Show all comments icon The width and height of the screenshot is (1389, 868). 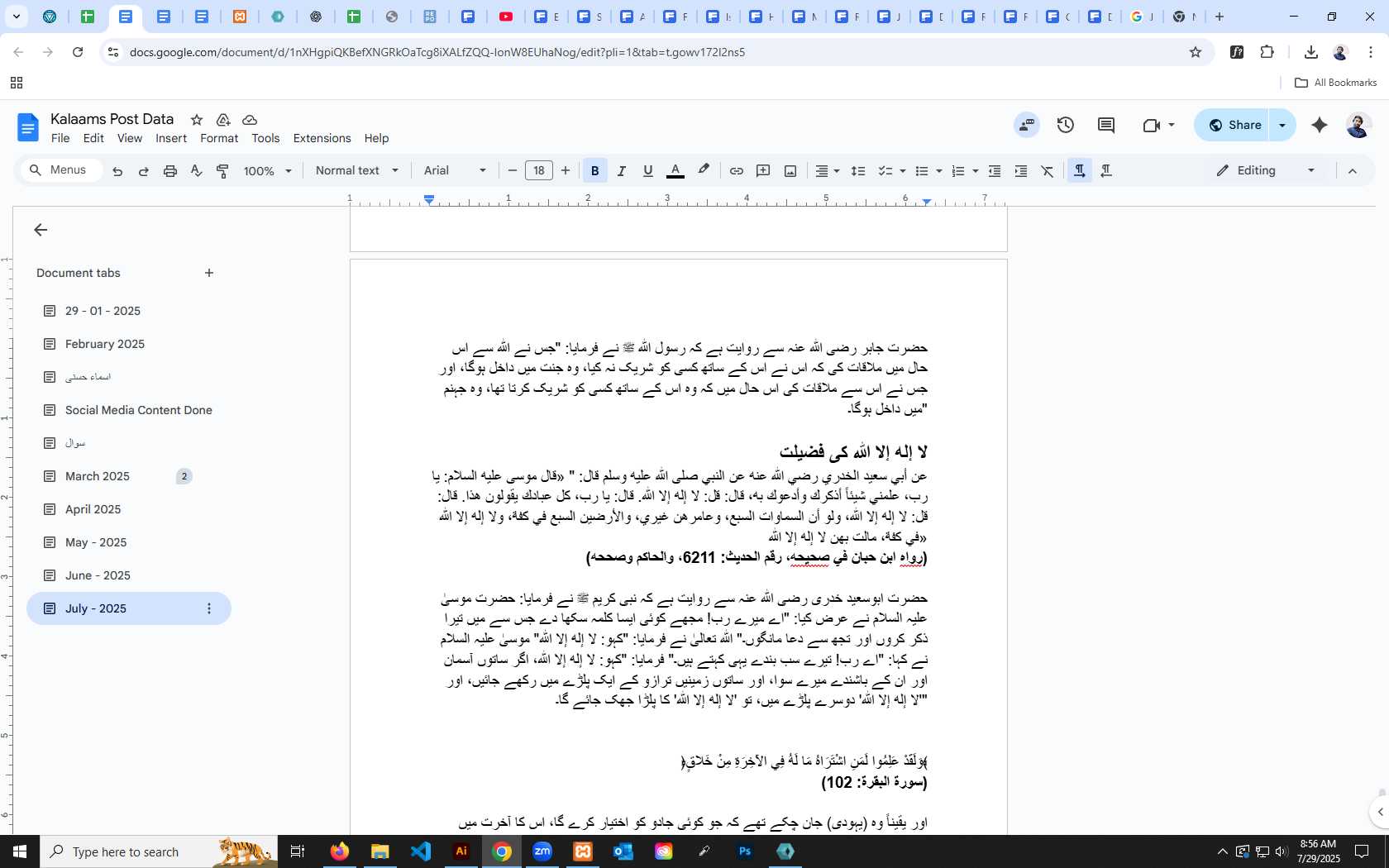[1106, 125]
